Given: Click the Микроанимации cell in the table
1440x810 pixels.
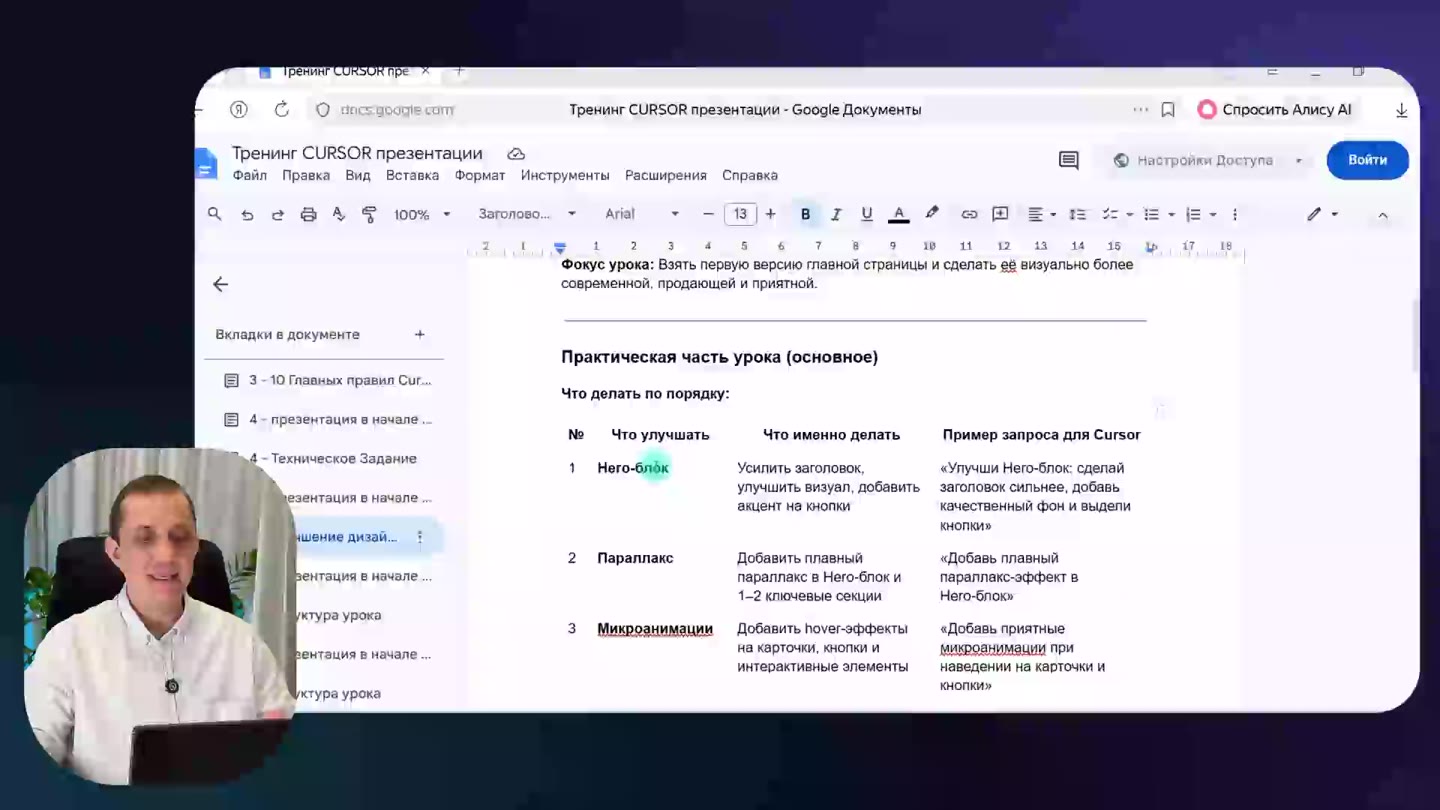Looking at the screenshot, I should 655,629.
